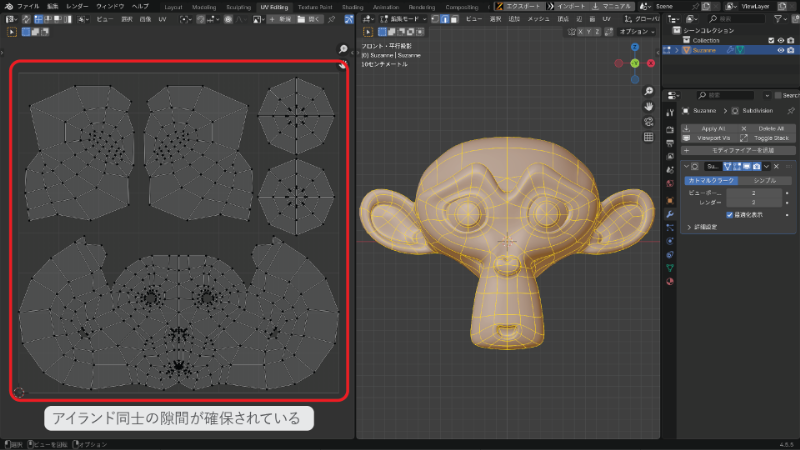Image resolution: width=800 pixels, height=450 pixels.
Task: Switch to the Shading workspace tab
Action: [353, 7]
